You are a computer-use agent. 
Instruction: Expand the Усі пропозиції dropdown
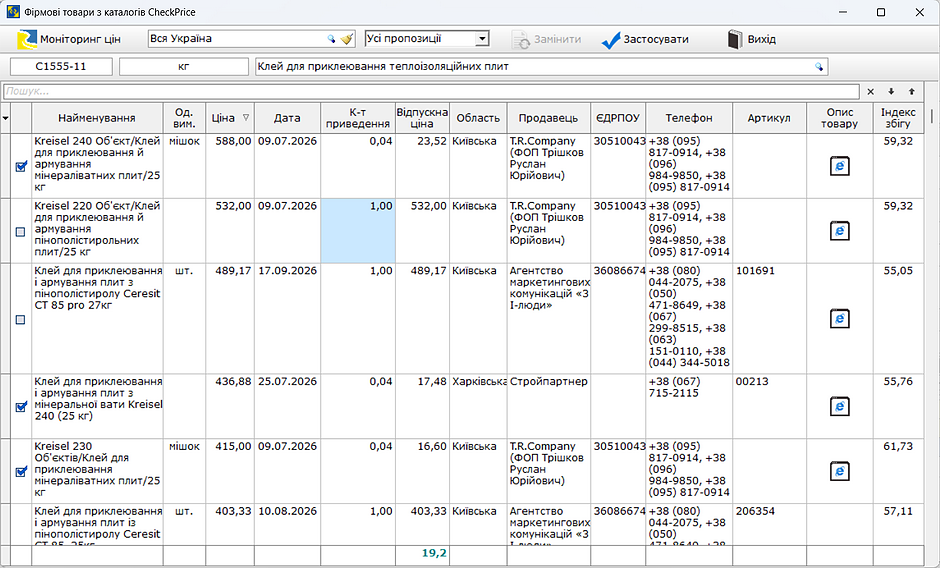481,39
